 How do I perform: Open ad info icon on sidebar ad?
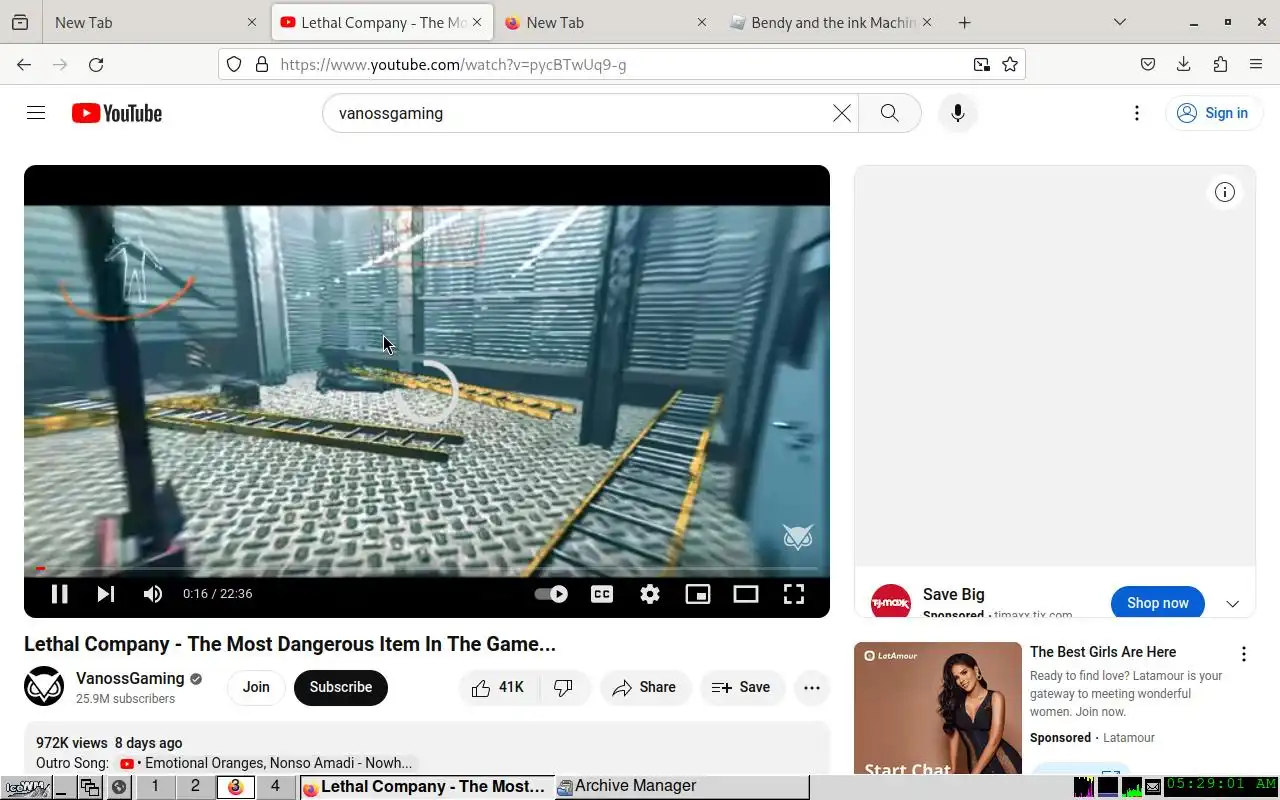(1225, 192)
